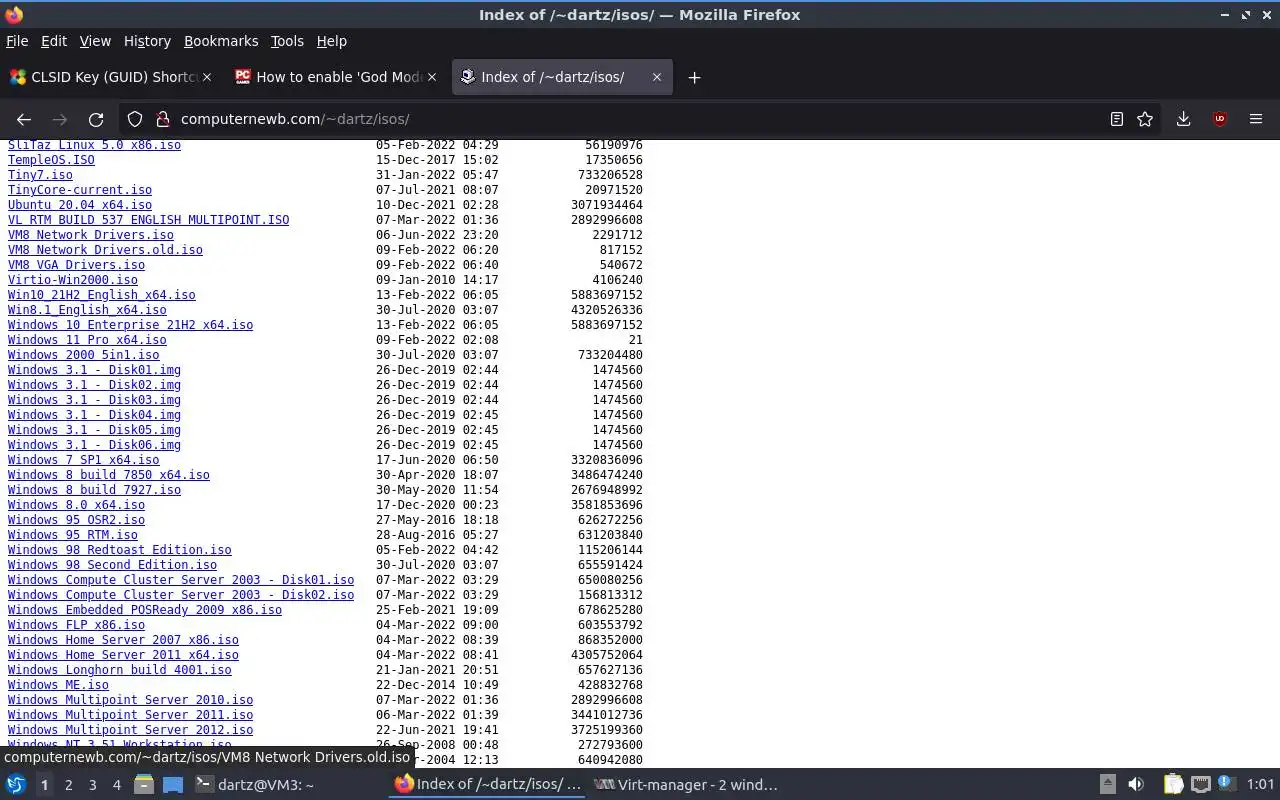Download Windows_Home_Server_2011_x64.iso

123,655
